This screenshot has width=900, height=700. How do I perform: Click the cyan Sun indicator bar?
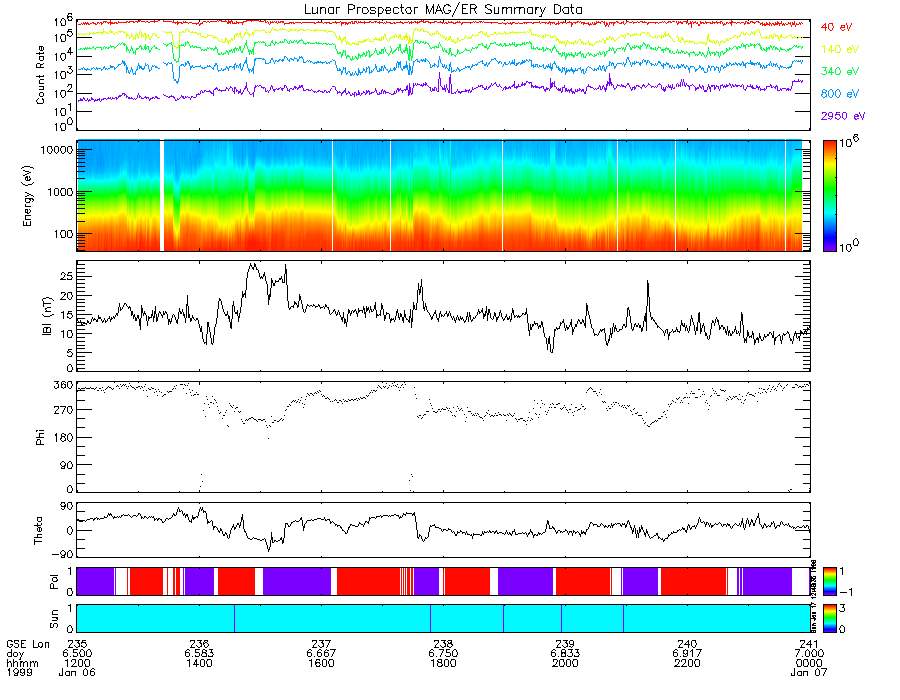(443, 618)
